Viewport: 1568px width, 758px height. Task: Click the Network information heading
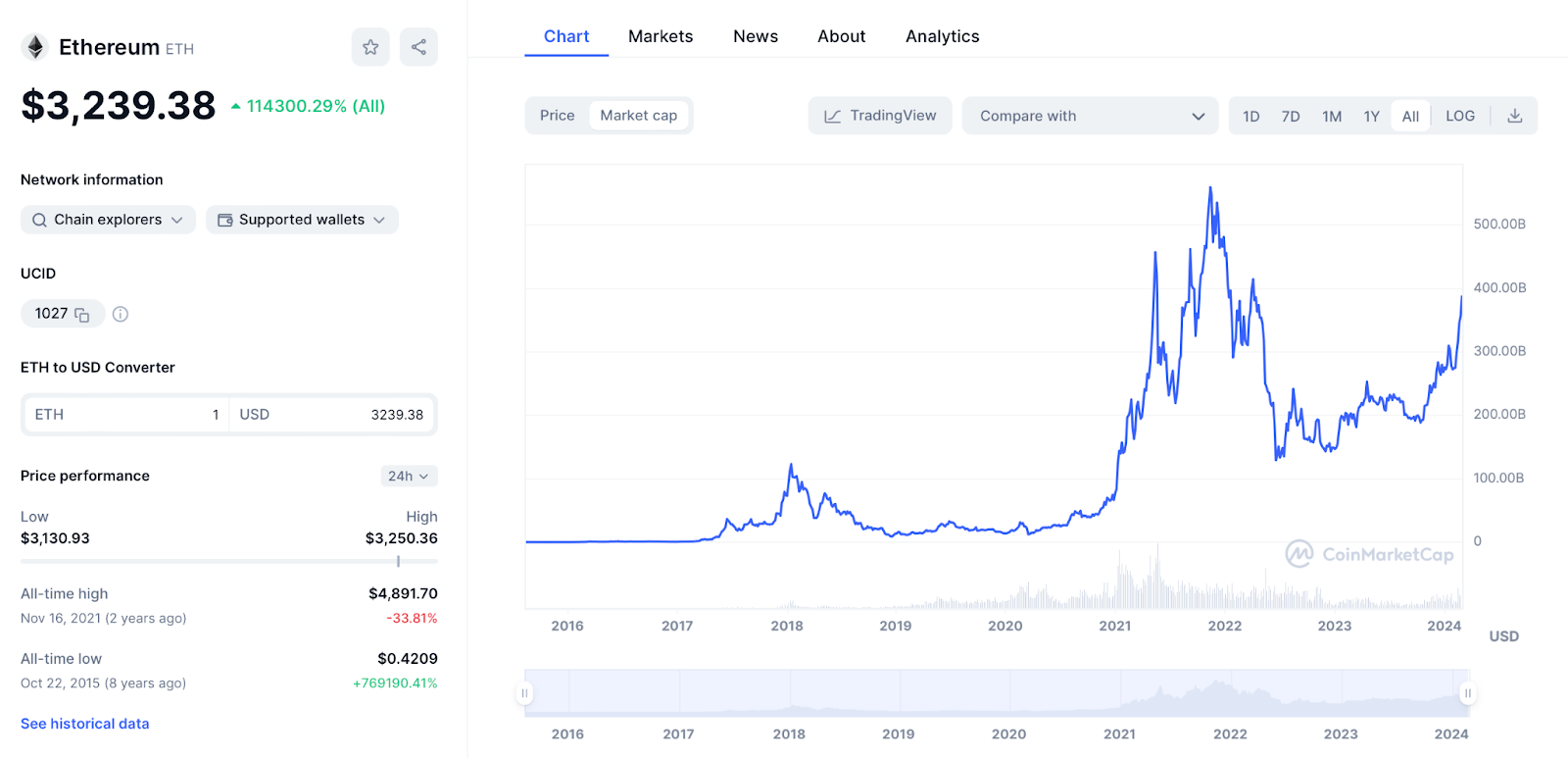pyautogui.click(x=92, y=179)
